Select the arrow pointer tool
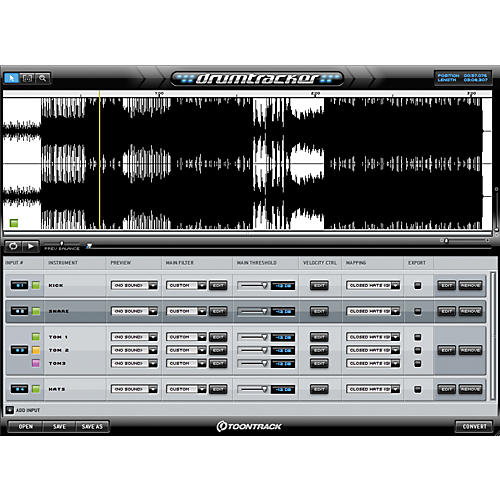 [x=12, y=78]
